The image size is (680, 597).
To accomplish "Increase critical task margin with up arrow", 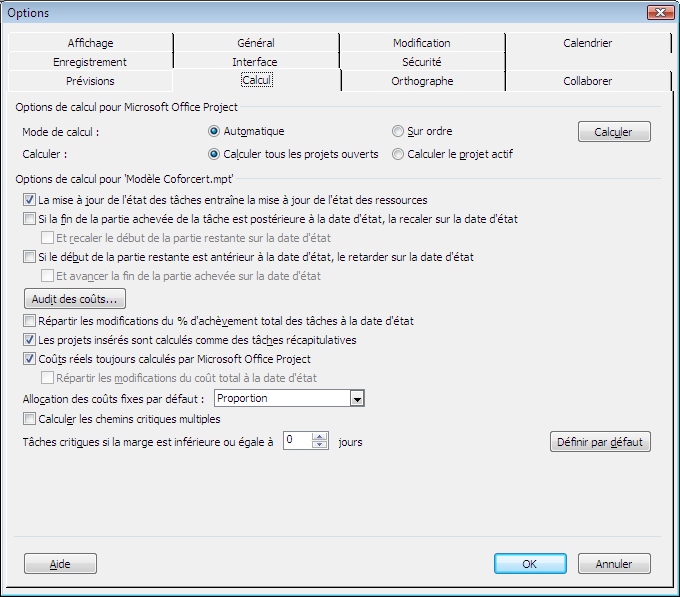I will (320, 436).
